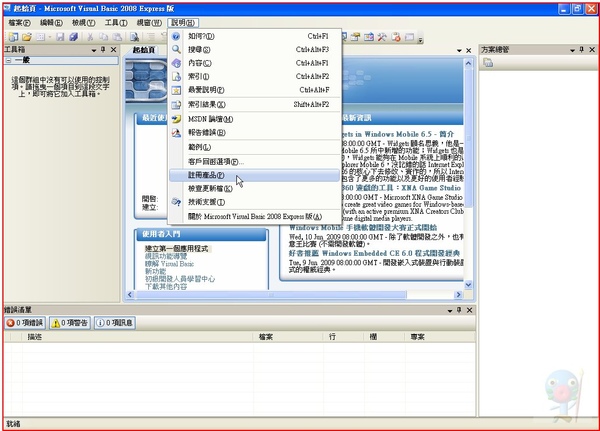Select 關於 Microsoft Visual Basic 2008 Express
Image resolution: width=600 pixels, height=431 pixels.
pyautogui.click(x=254, y=216)
